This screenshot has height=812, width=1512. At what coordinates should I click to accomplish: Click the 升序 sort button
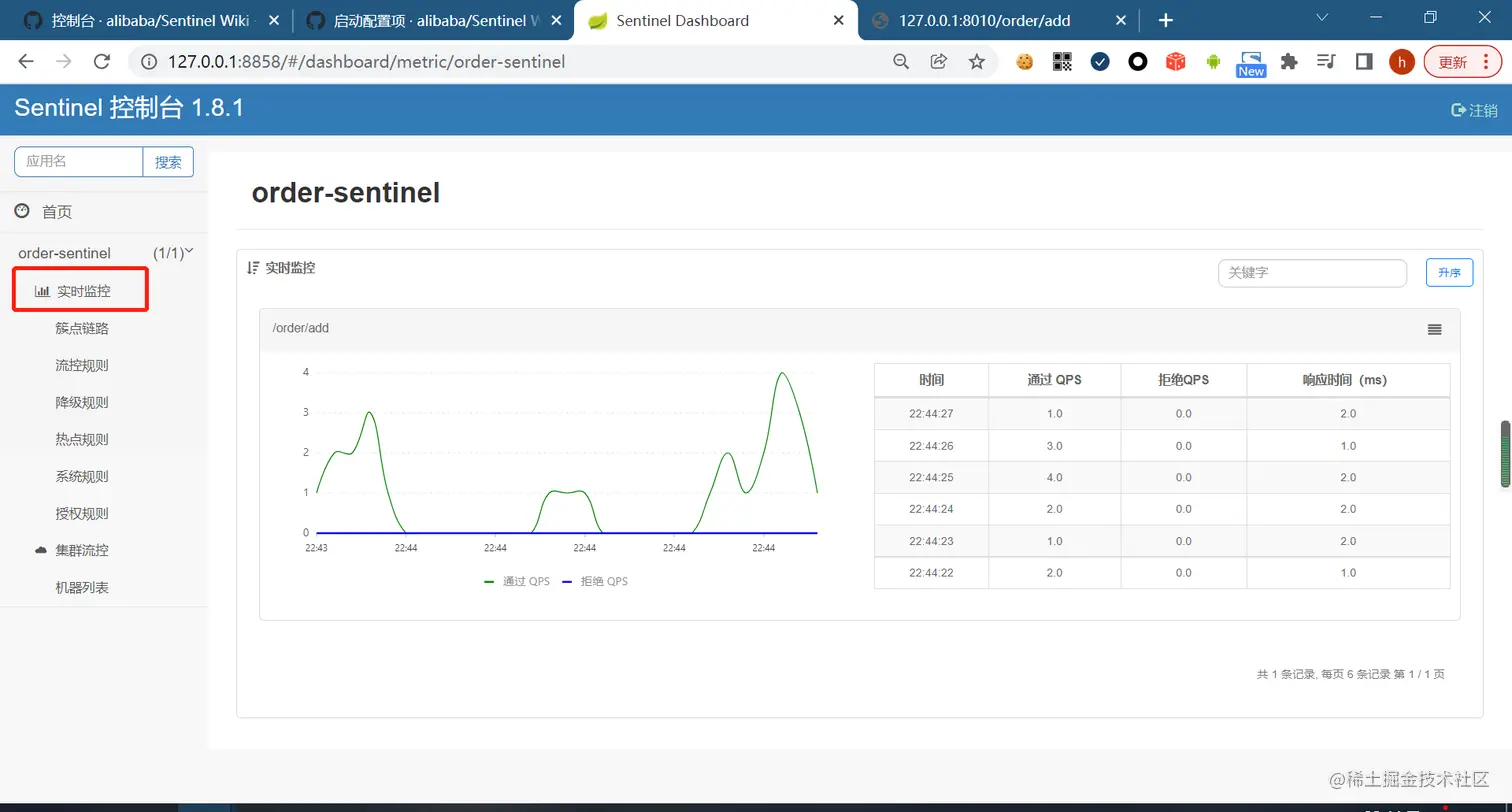1449,272
